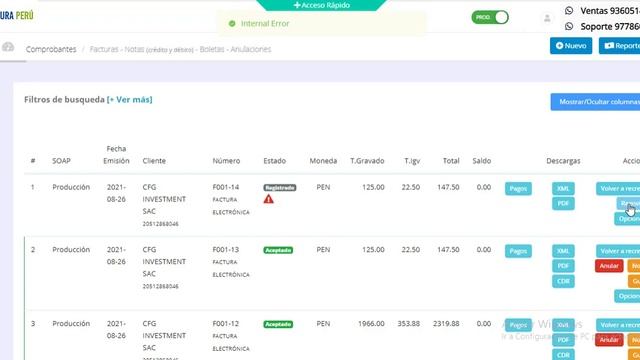Open the user profile icon
Image resolution: width=640 pixels, height=360 pixels.
pos(547,18)
